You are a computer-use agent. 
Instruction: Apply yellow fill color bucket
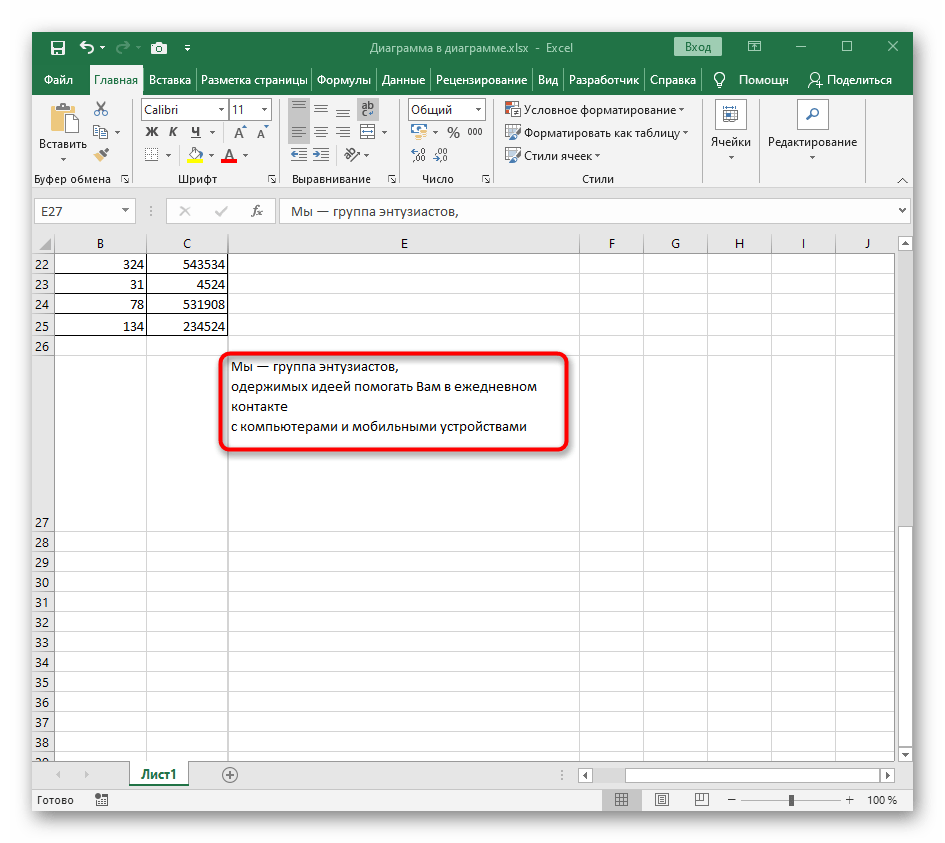click(x=195, y=155)
